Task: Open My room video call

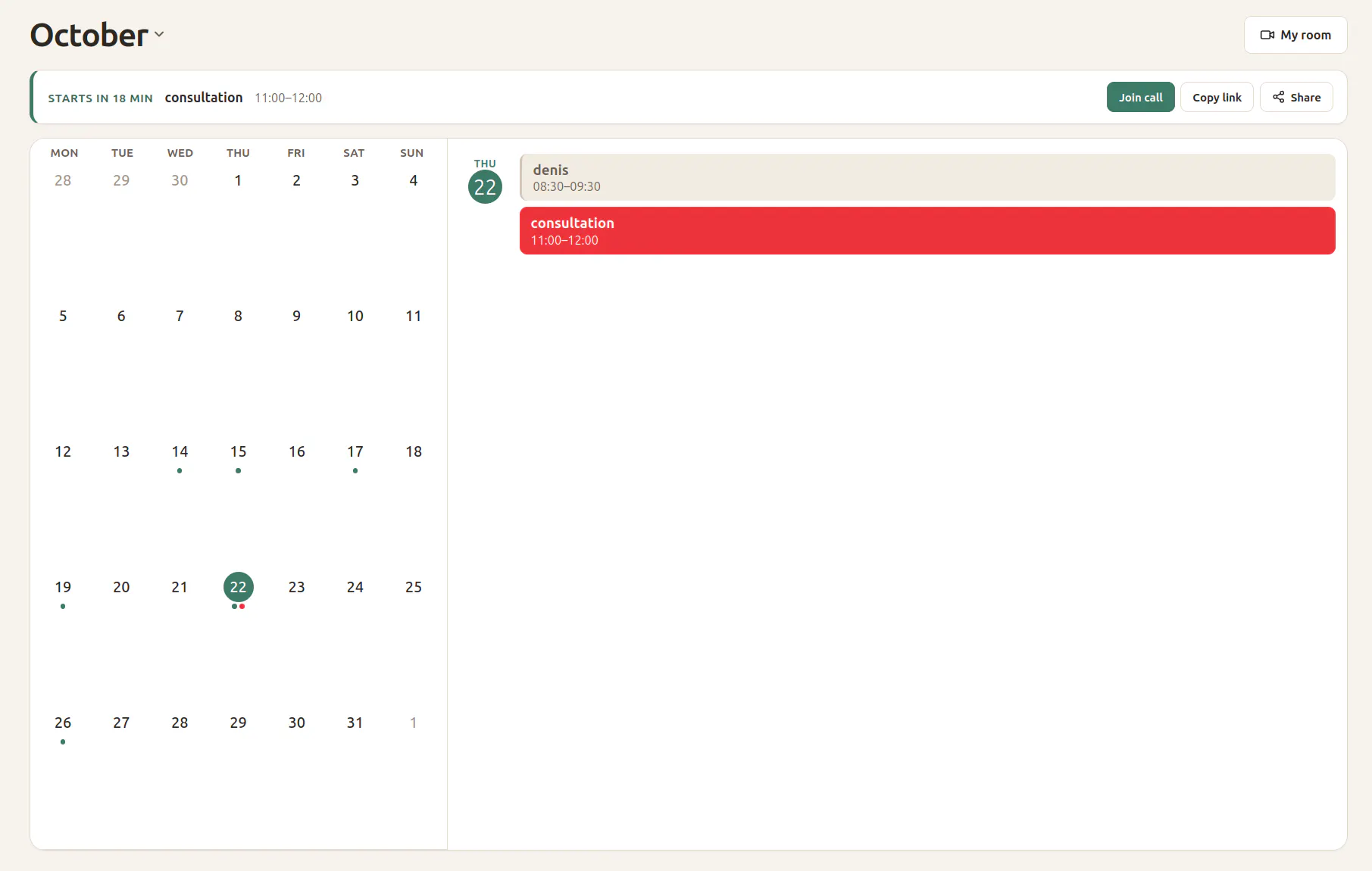Action: [1295, 35]
